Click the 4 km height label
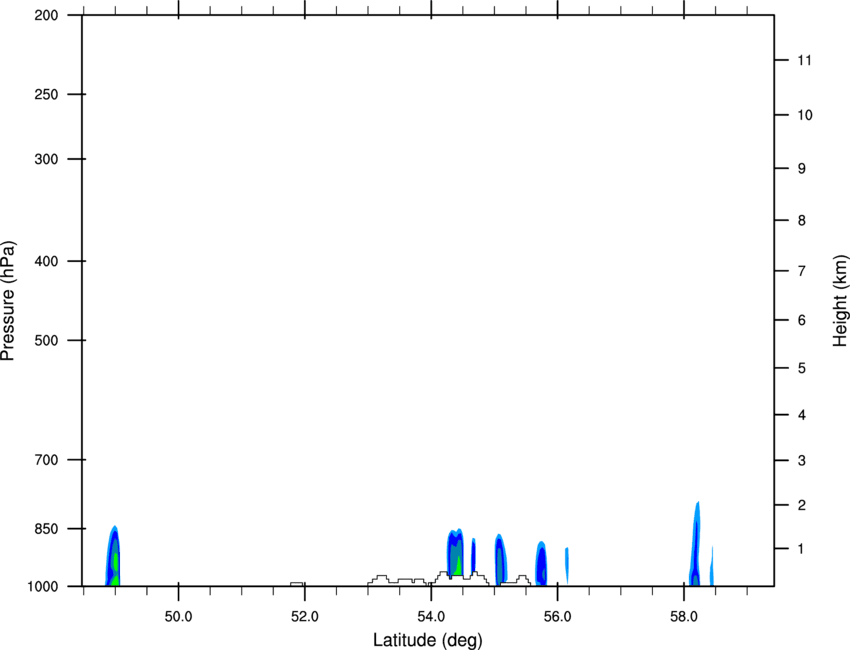Screen dimensions: 850x650 (x=802, y=415)
